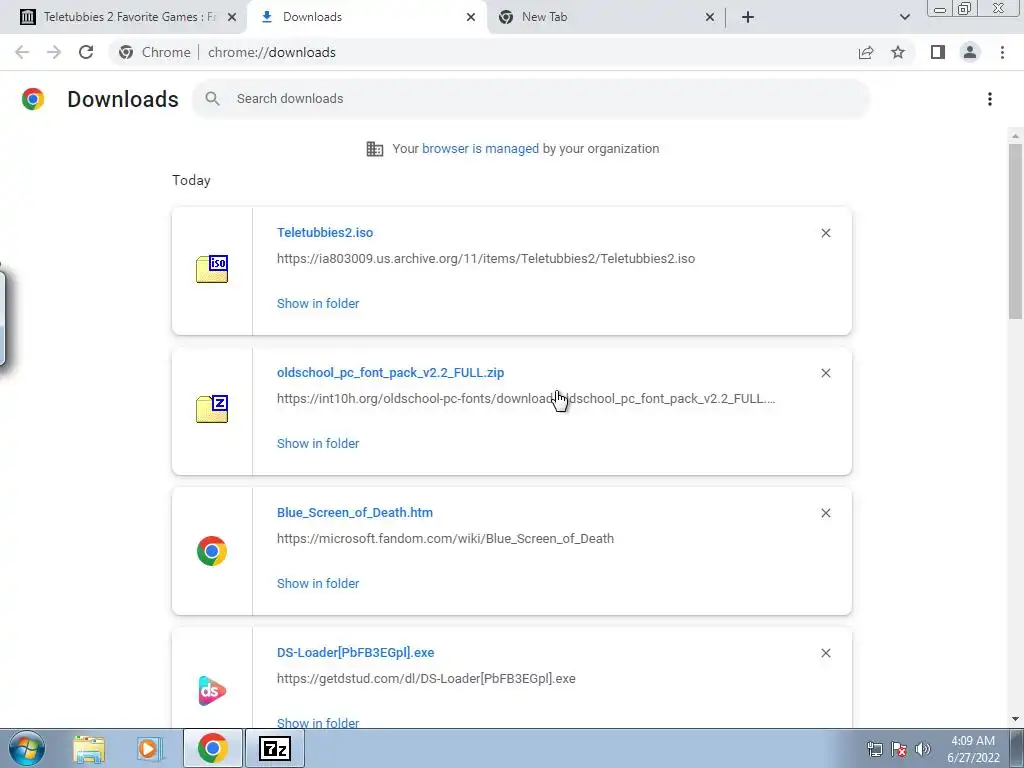Select the Downloads tab

366,17
